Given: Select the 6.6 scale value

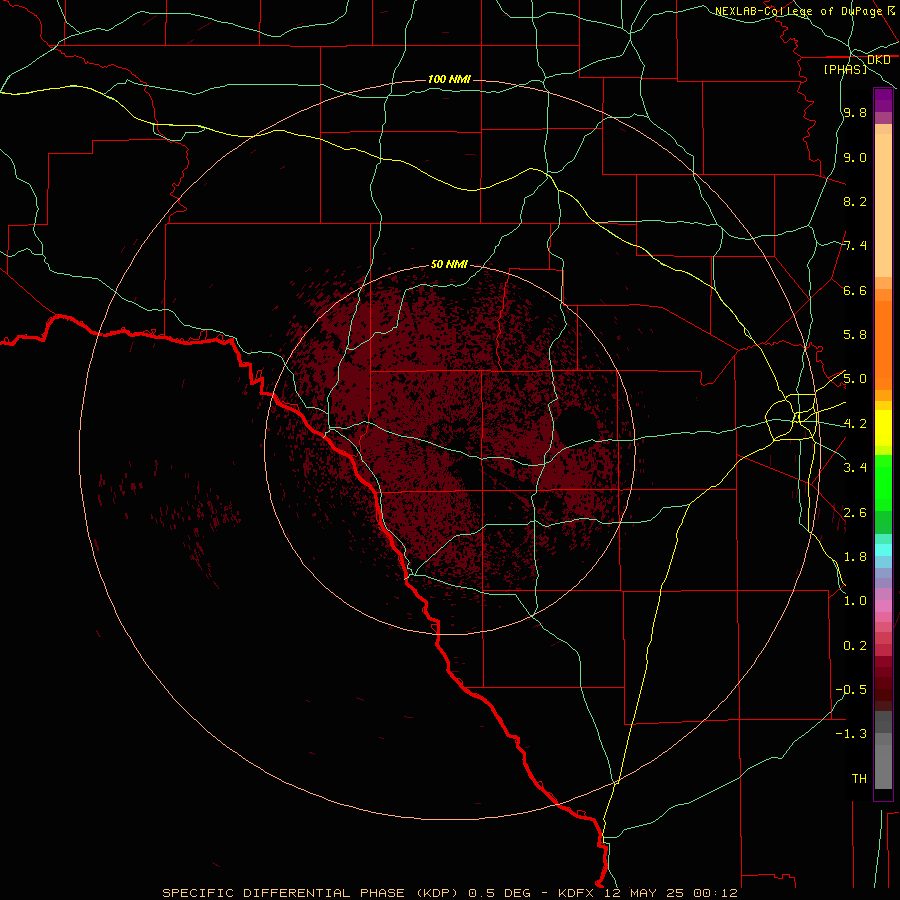Looking at the screenshot, I should point(855,290).
